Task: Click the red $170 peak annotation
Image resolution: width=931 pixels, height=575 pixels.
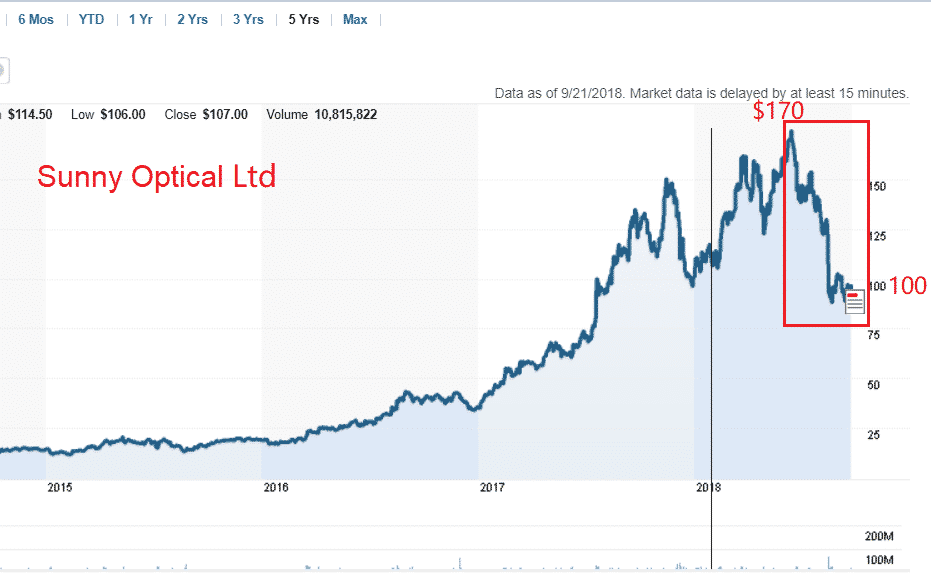Action: (778, 111)
